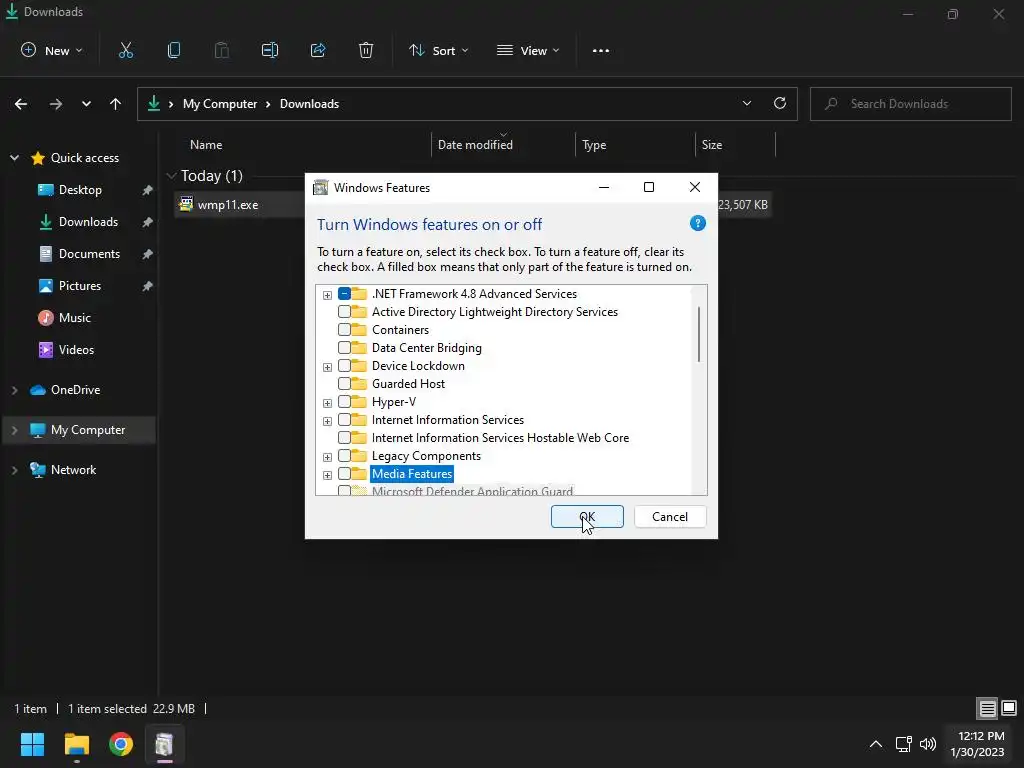
Task: Expand the OneDrive tree item
Action: point(14,390)
